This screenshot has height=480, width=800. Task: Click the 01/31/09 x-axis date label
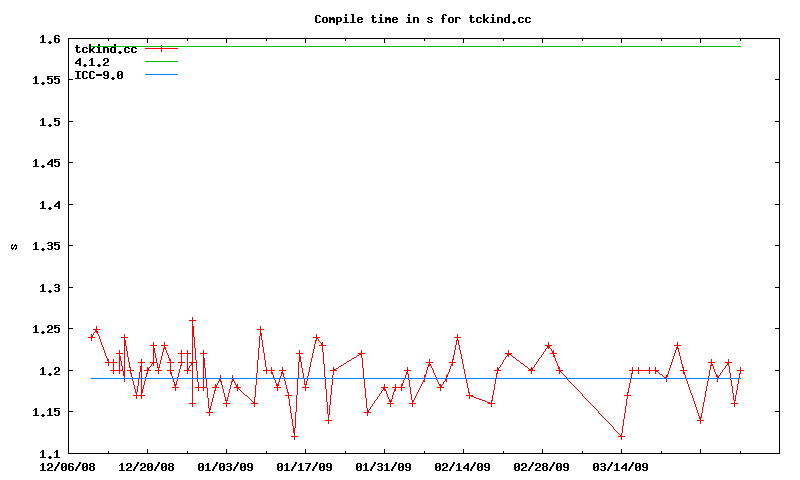(384, 467)
